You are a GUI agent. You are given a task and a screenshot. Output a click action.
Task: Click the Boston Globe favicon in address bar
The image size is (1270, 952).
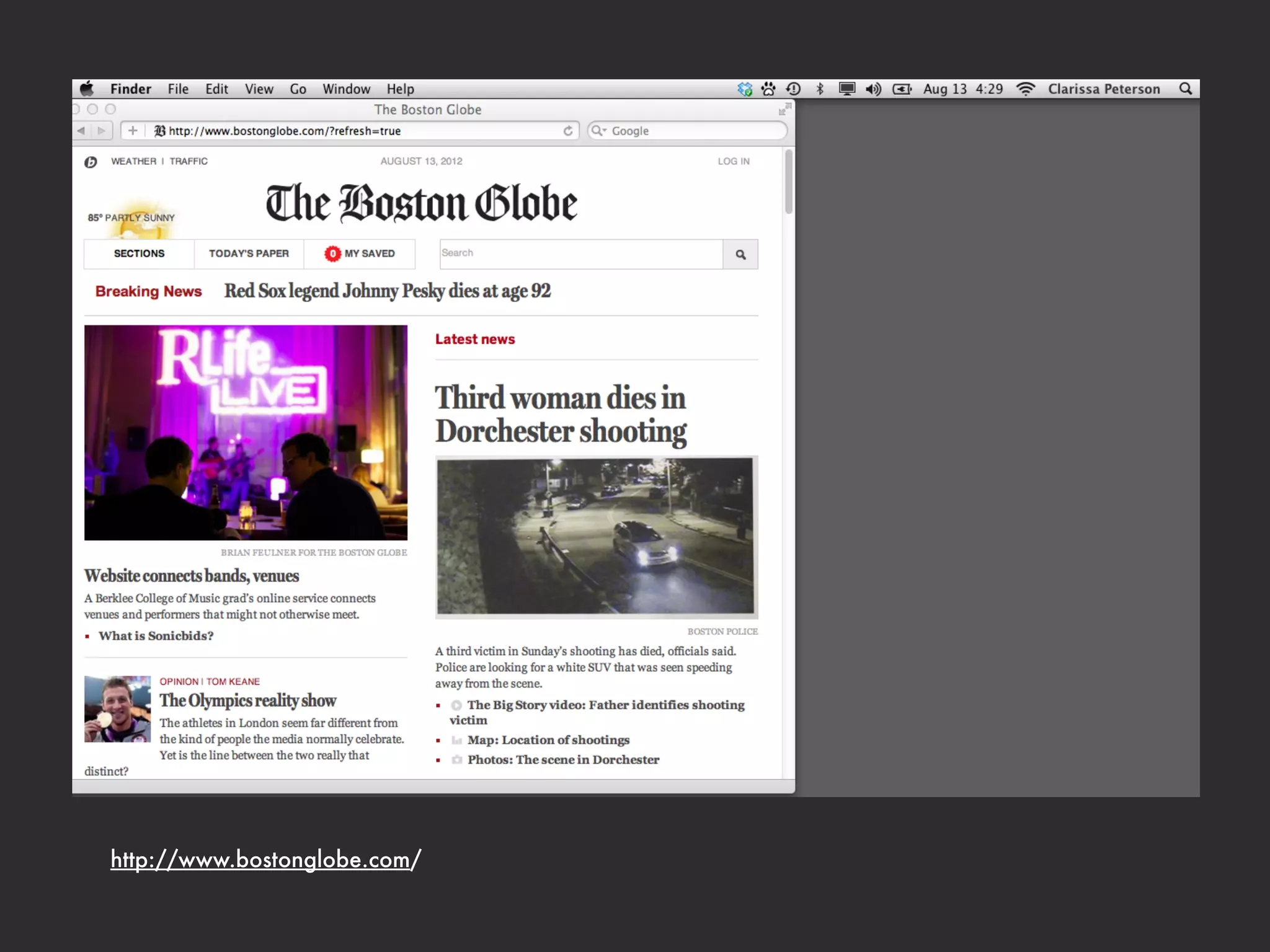(160, 131)
